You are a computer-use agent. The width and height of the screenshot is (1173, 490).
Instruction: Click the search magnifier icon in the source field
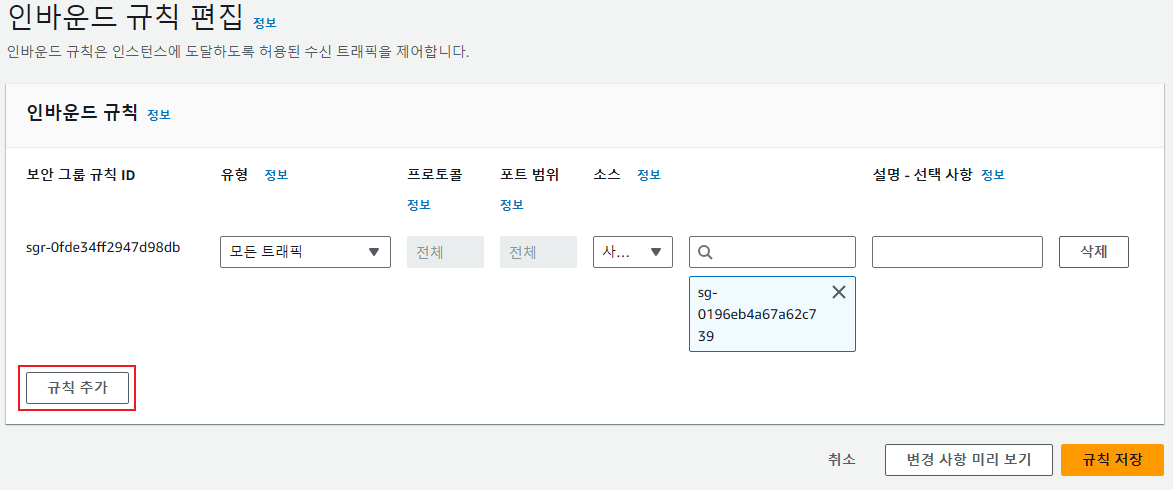(705, 252)
